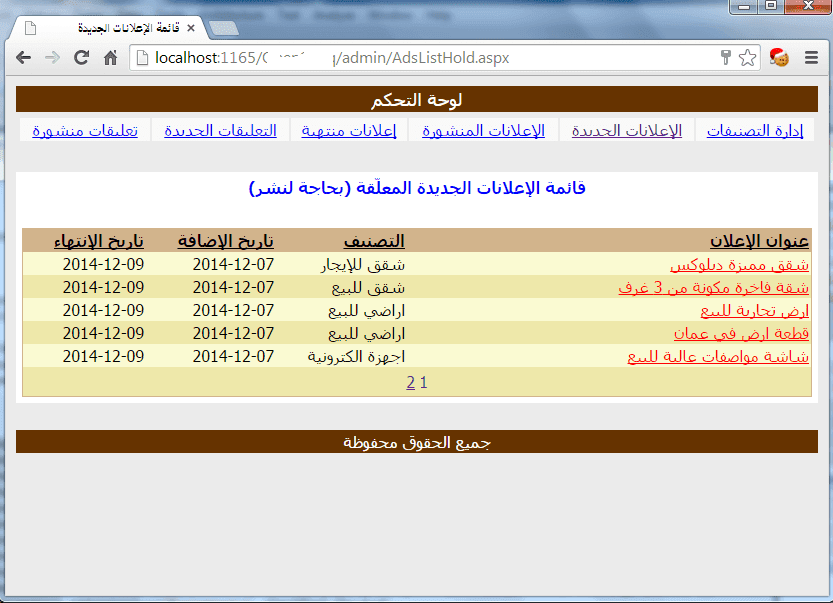Sort by التصنيف column header
The height and width of the screenshot is (603, 833).
pos(374,241)
